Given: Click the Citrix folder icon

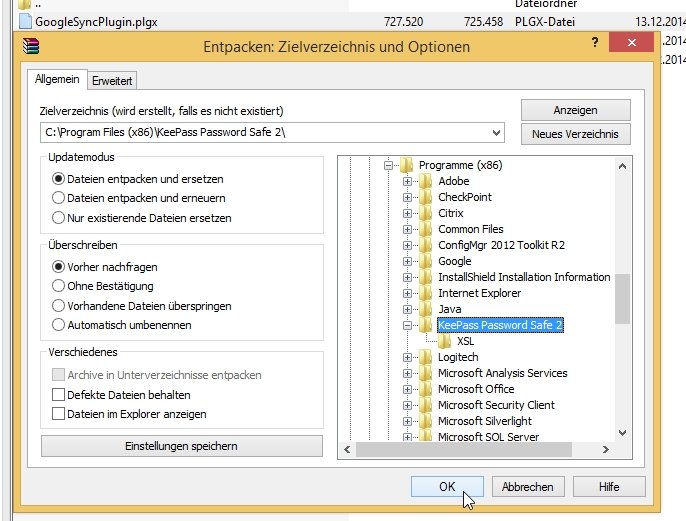Looking at the screenshot, I should pos(426,213).
